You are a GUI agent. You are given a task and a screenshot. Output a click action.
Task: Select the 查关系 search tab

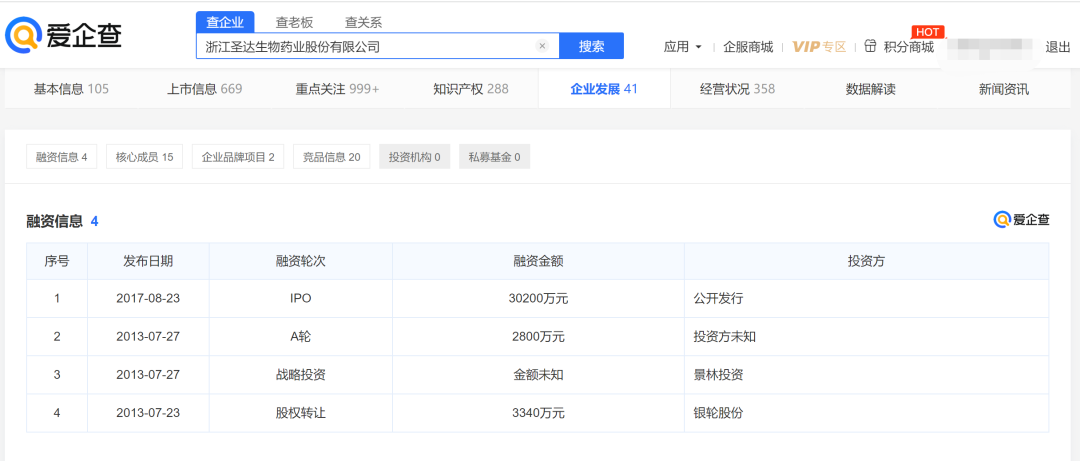[363, 22]
